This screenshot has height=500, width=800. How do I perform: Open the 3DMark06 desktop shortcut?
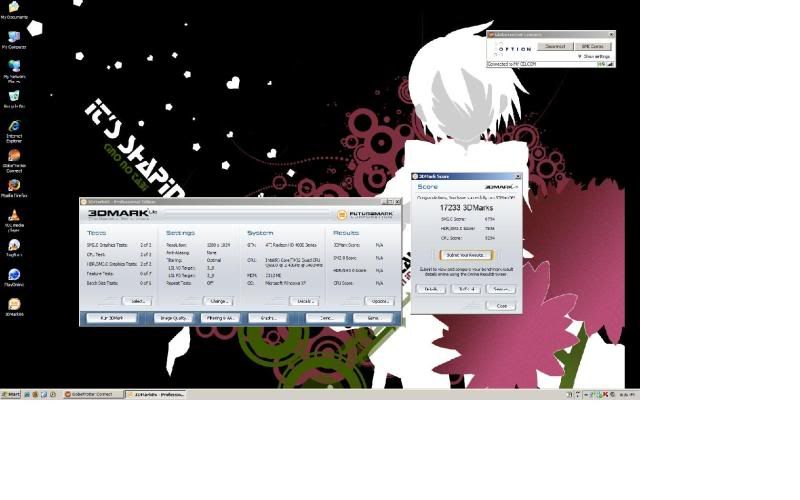[14, 307]
